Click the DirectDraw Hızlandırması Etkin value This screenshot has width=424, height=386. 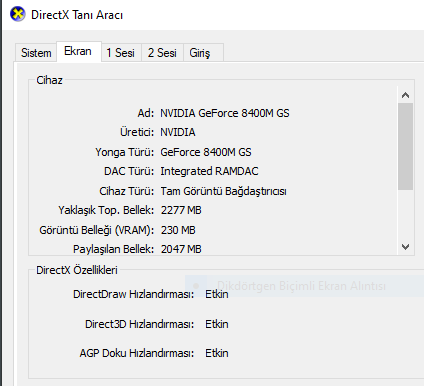[x=217, y=294]
